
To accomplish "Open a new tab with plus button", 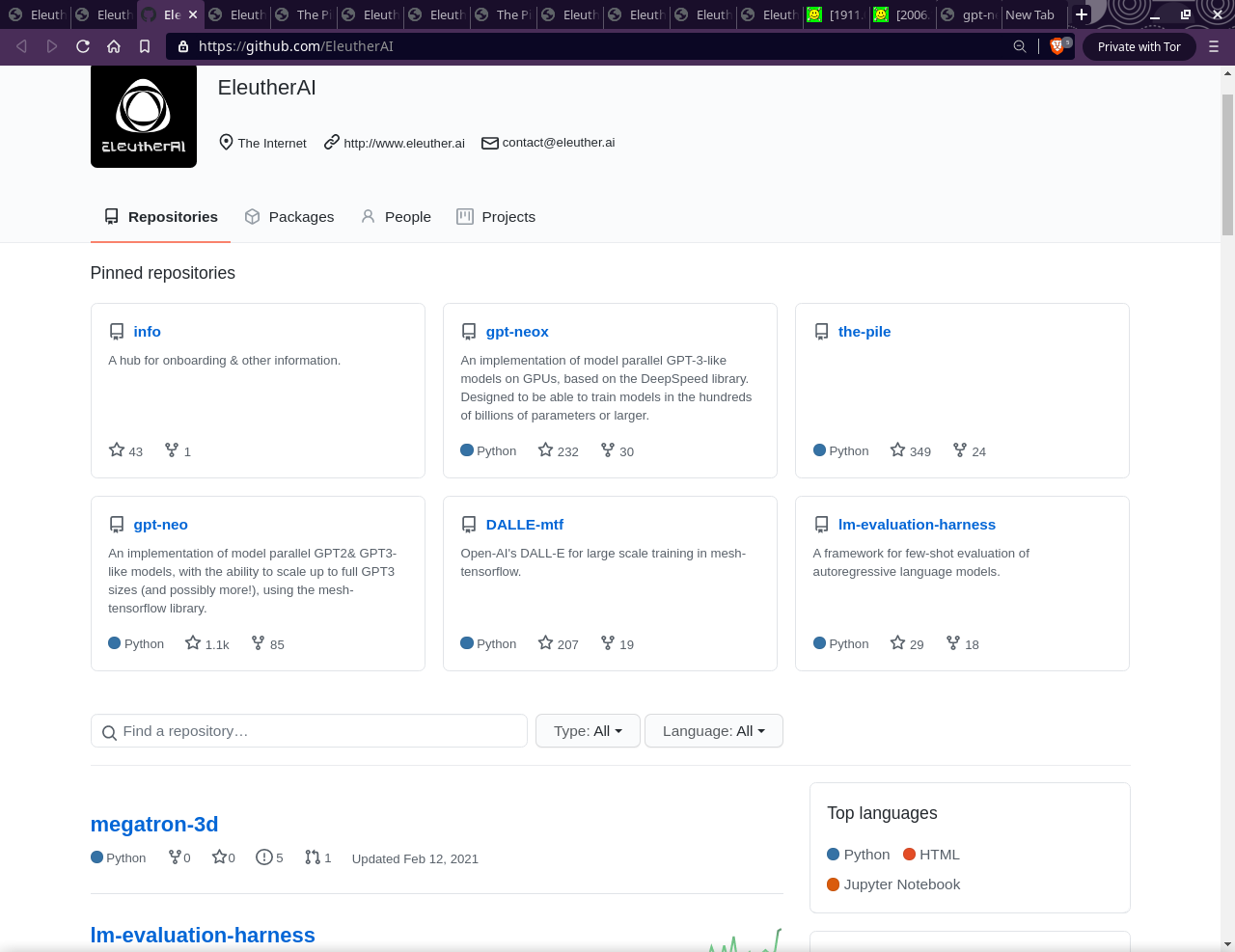I will click(x=1082, y=14).
